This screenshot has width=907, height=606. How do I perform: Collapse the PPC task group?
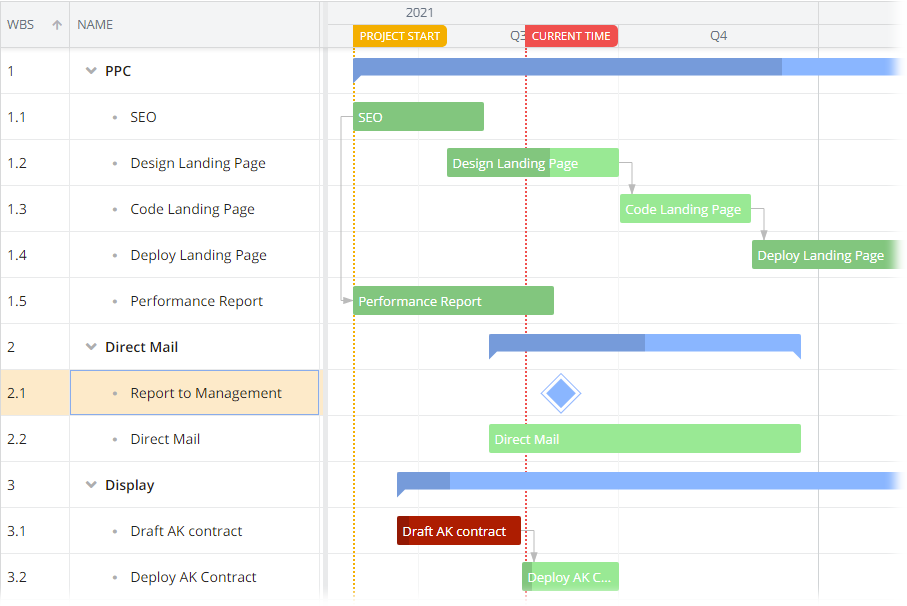tap(92, 71)
